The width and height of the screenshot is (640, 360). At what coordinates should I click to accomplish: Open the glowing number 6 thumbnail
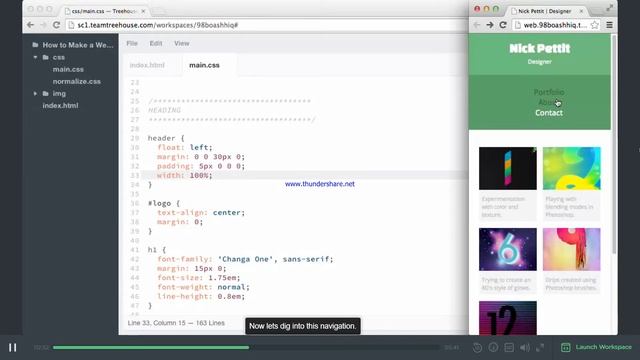[508, 249]
